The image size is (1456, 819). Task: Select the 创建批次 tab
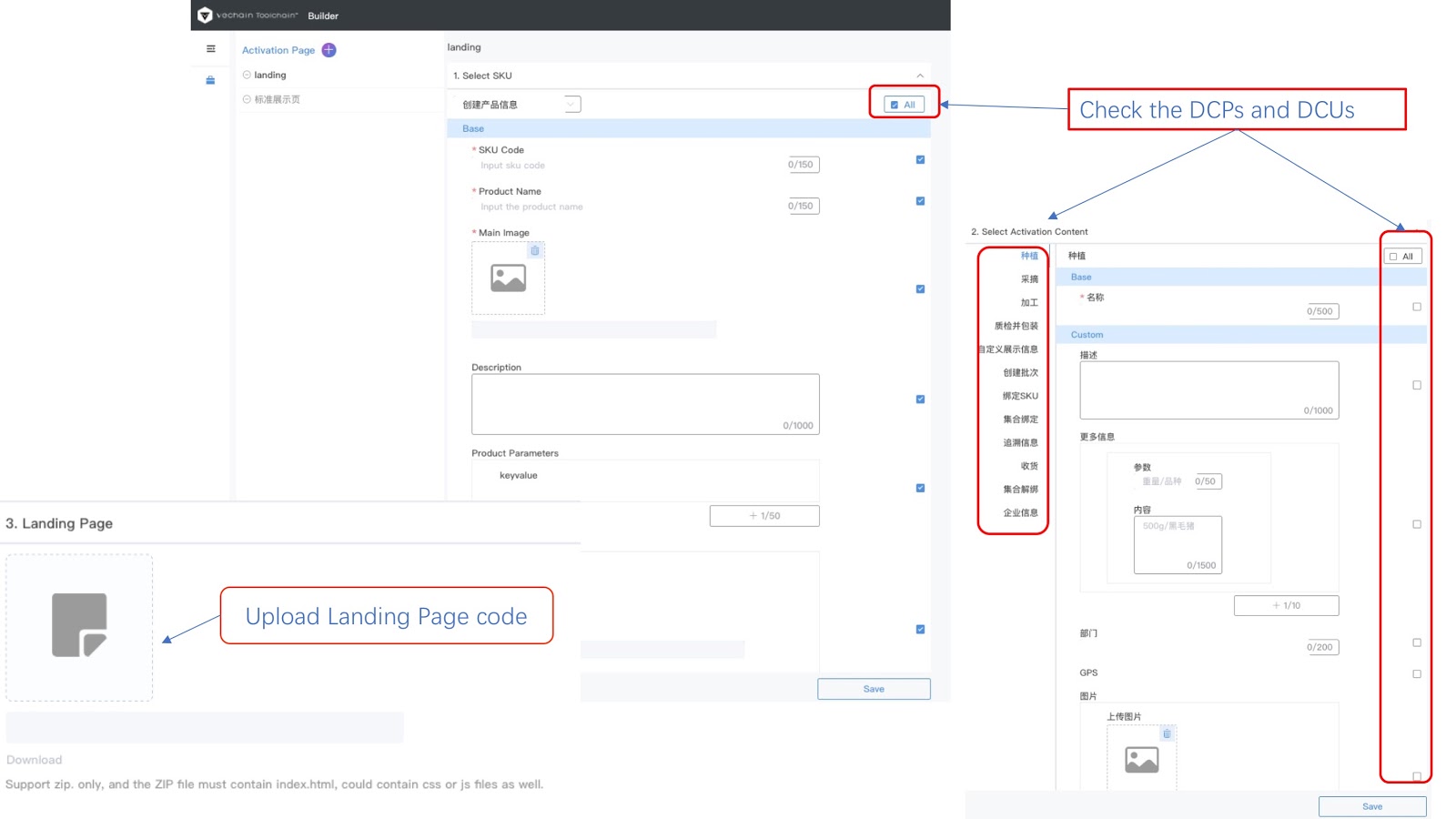pyautogui.click(x=1021, y=373)
